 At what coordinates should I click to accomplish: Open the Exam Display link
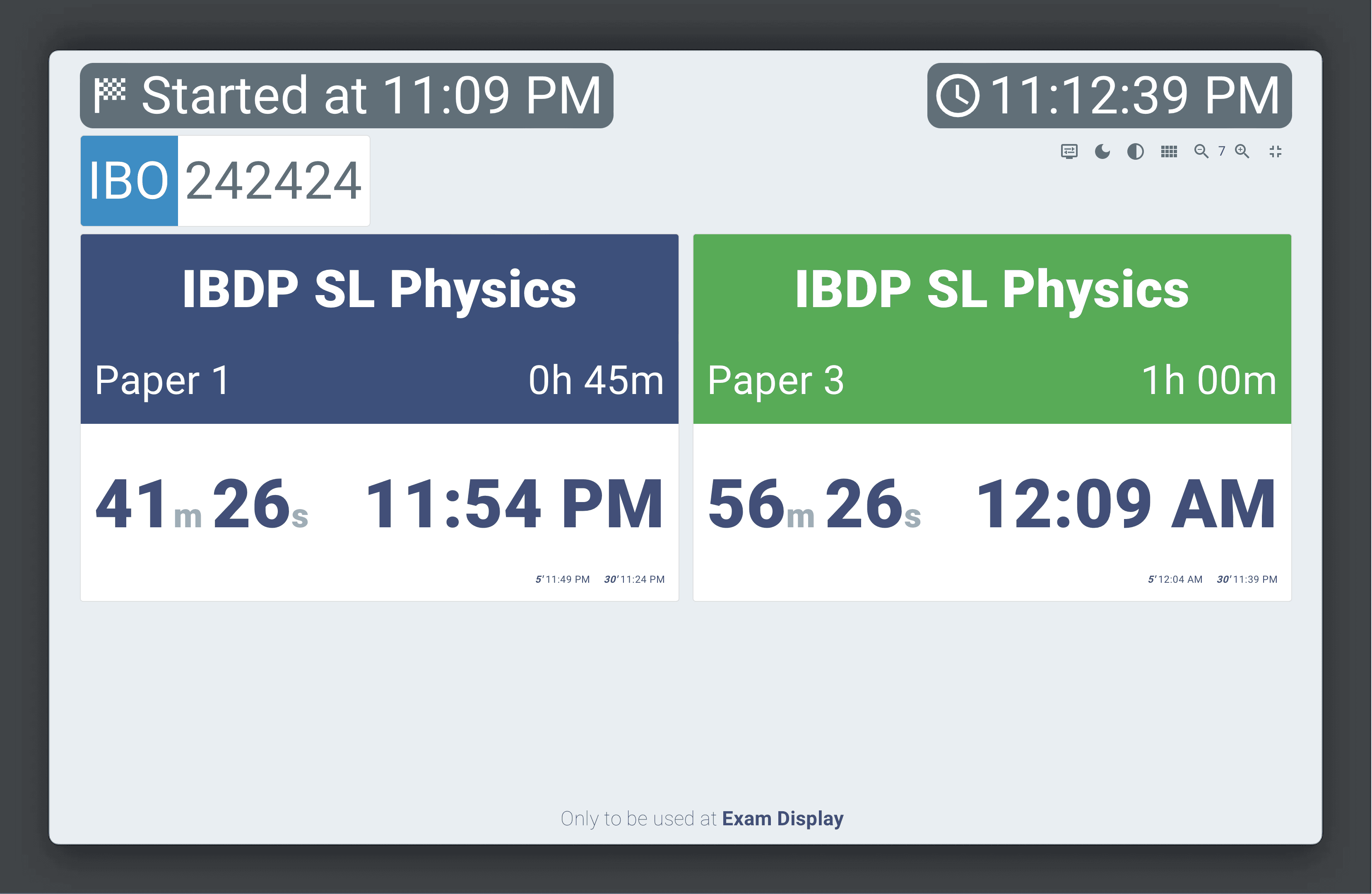[782, 819]
